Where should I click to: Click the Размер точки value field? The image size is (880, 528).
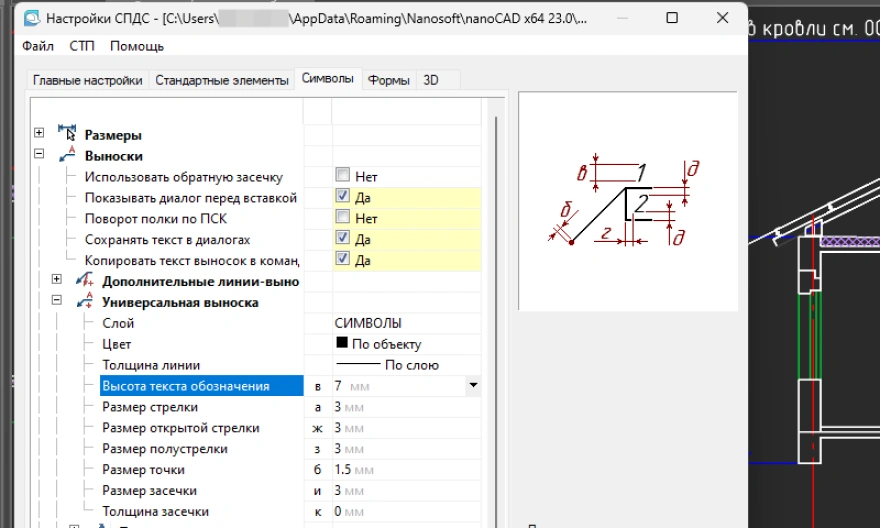point(400,469)
